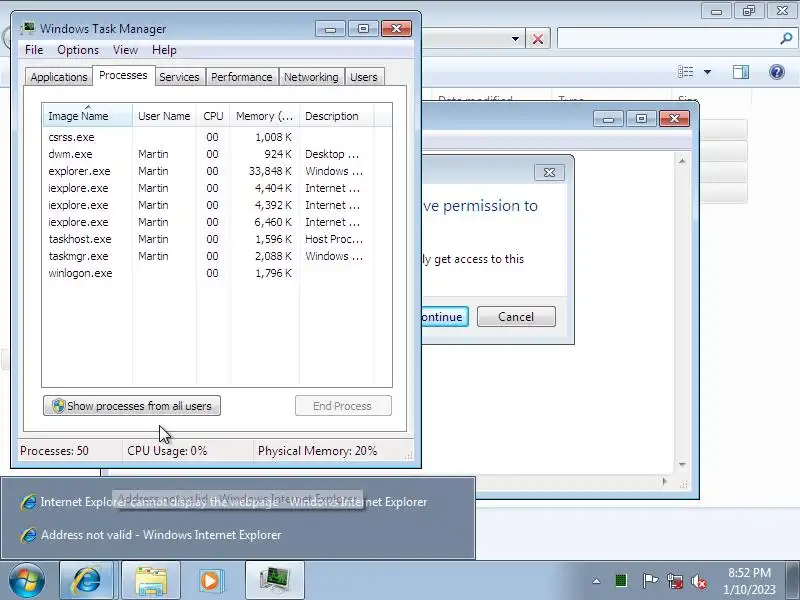Click Show processes from all users
This screenshot has width=800, height=600.
pyautogui.click(x=132, y=406)
